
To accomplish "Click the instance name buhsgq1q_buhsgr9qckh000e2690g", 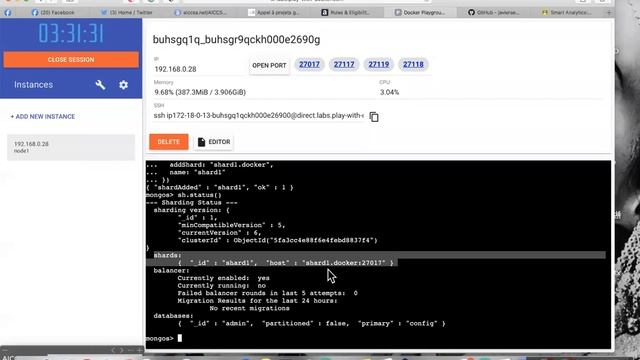I will 236,40.
